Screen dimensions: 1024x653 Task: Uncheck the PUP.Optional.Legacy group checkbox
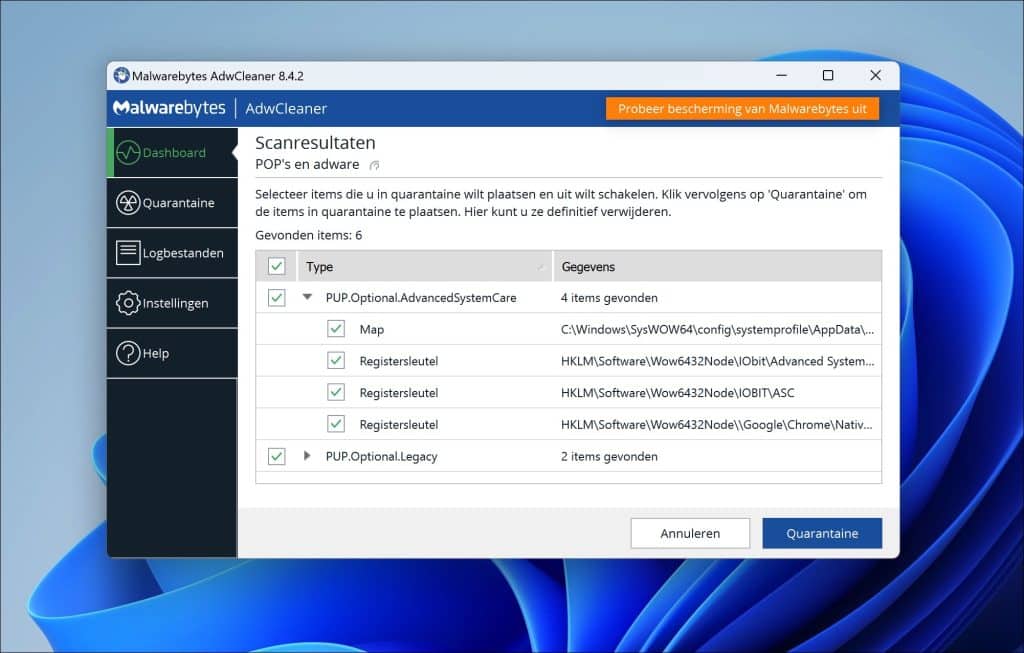(276, 456)
